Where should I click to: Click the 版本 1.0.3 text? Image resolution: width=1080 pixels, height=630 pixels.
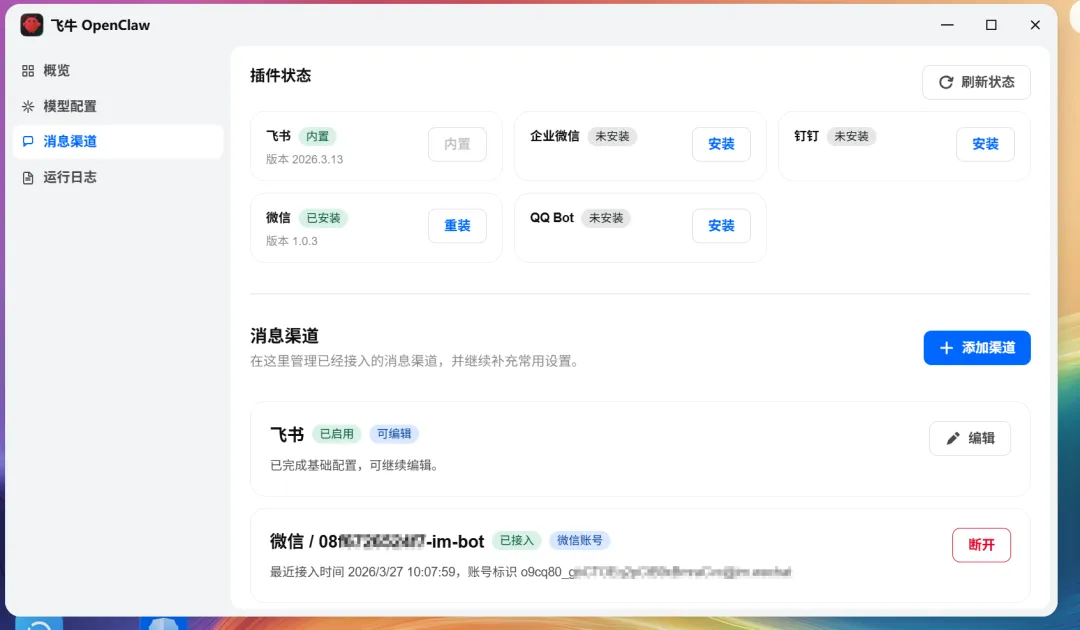pyautogui.click(x=292, y=241)
